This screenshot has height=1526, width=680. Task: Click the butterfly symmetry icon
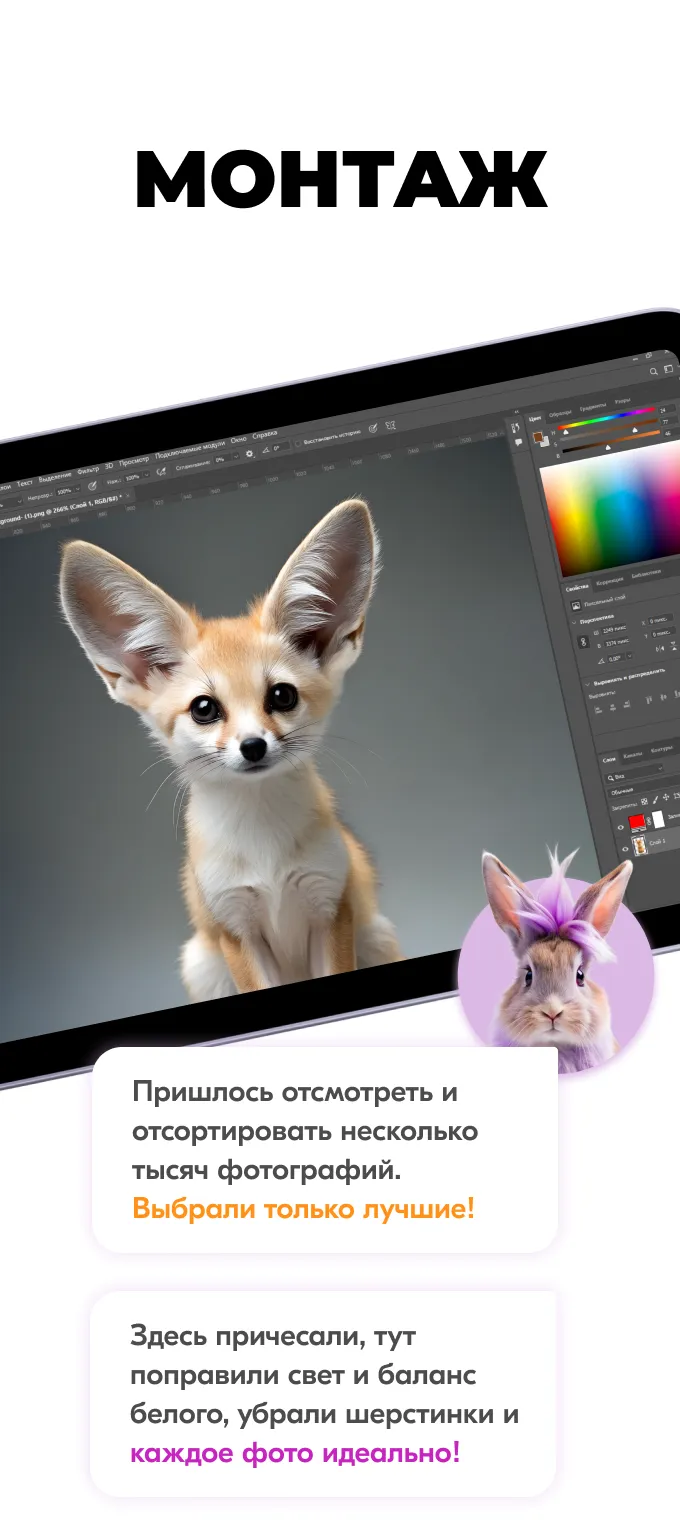[390, 424]
